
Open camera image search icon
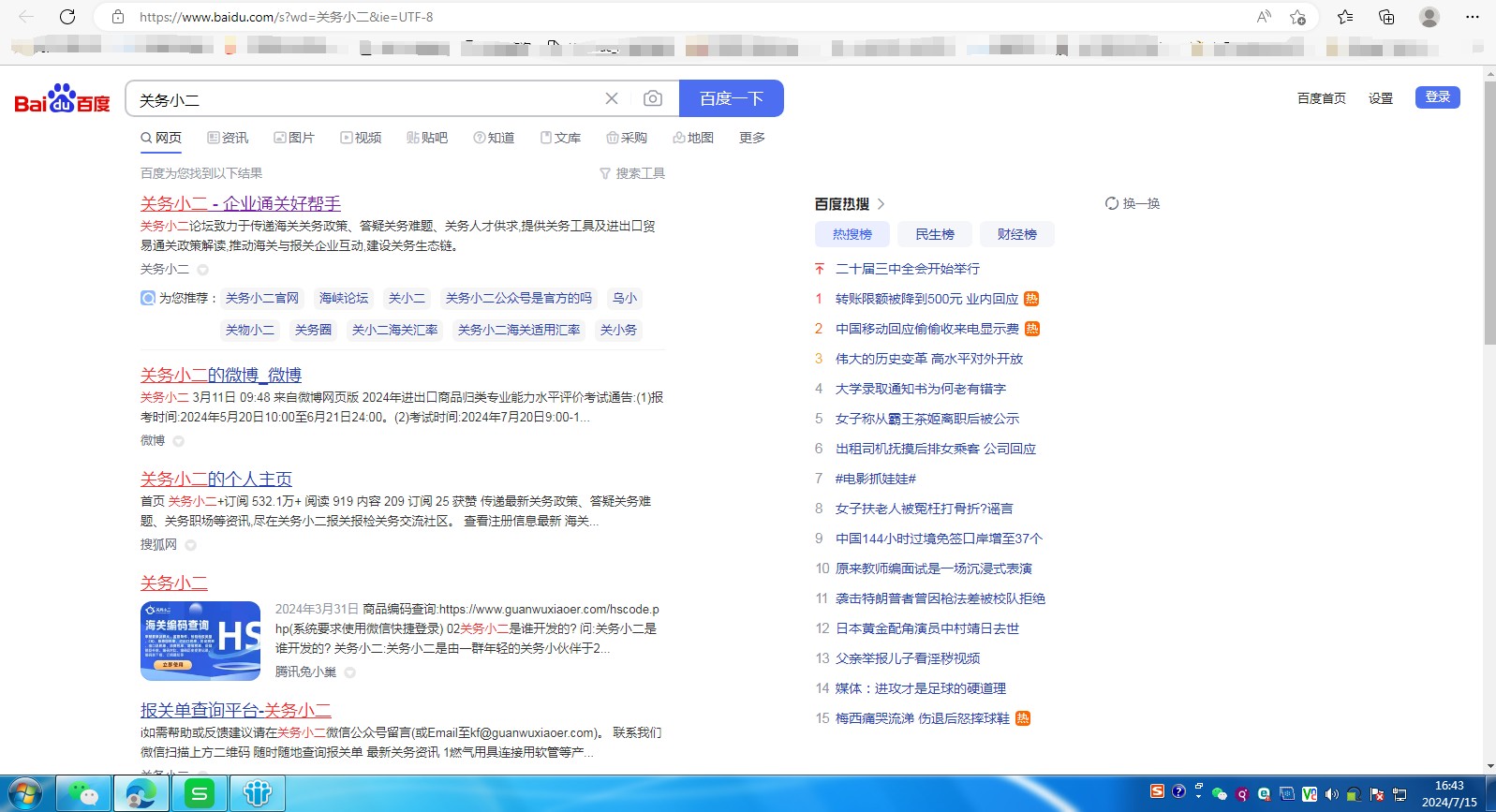tap(653, 98)
